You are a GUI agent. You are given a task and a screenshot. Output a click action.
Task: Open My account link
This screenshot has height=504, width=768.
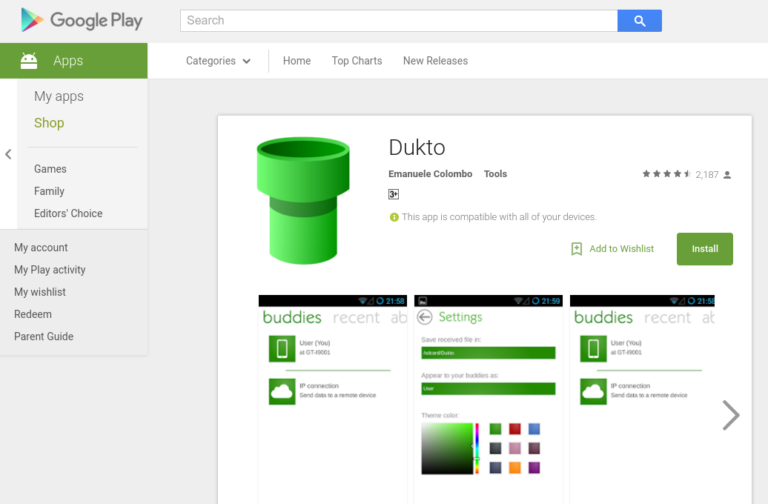tap(41, 247)
